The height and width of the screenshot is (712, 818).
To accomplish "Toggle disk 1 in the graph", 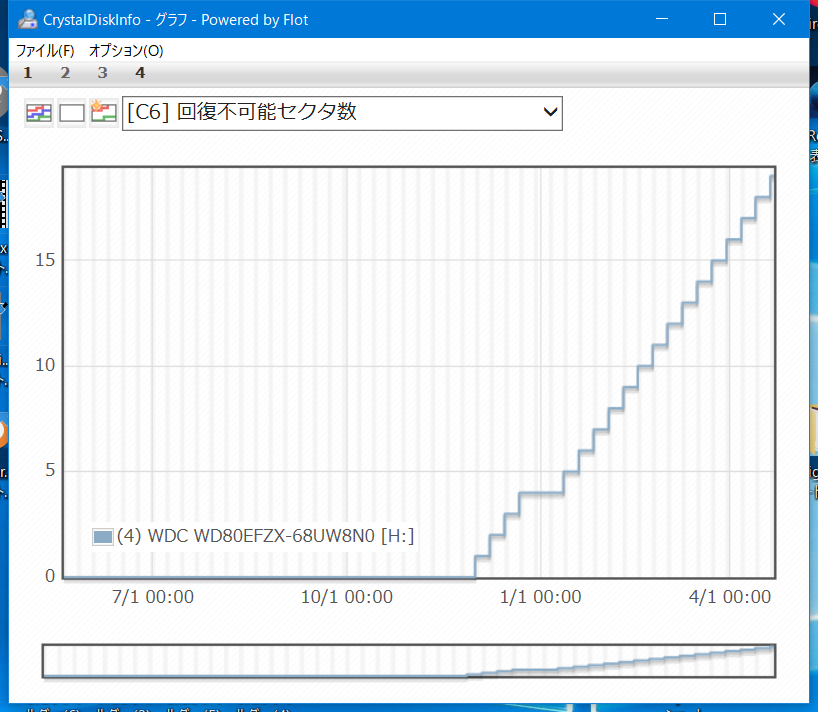I will [27, 73].
